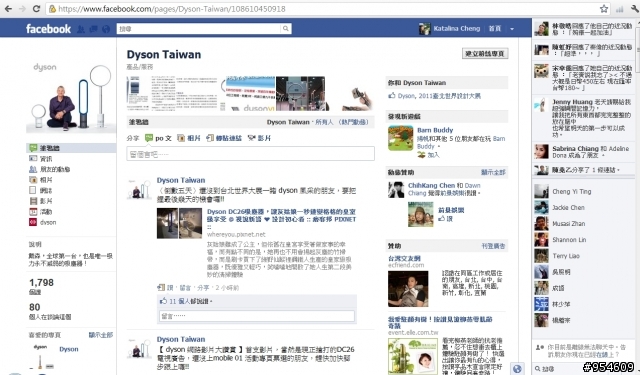Click the facebook logo

click(x=48, y=29)
